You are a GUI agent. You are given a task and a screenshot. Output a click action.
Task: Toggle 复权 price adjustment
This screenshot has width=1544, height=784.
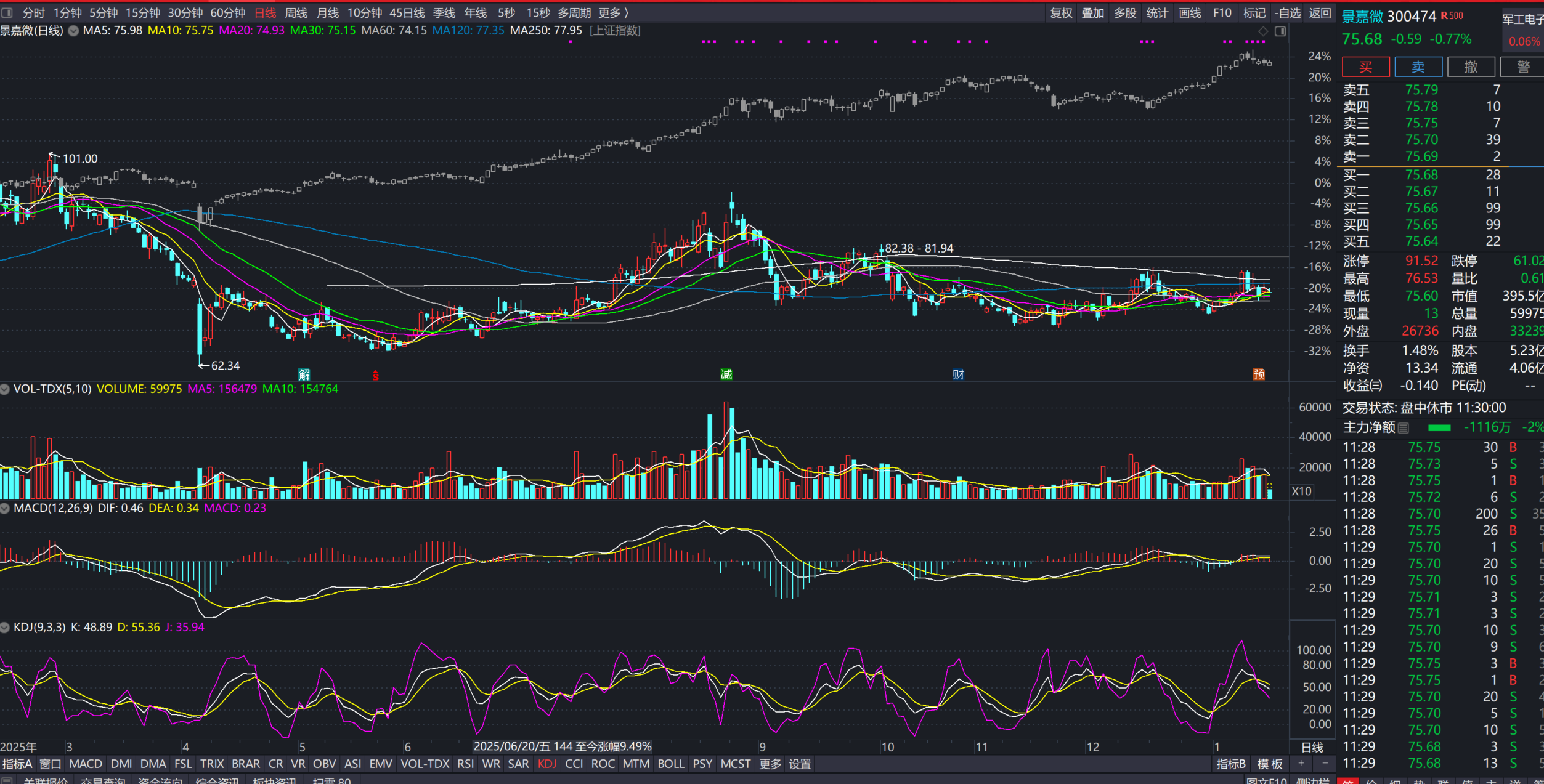tap(1061, 13)
